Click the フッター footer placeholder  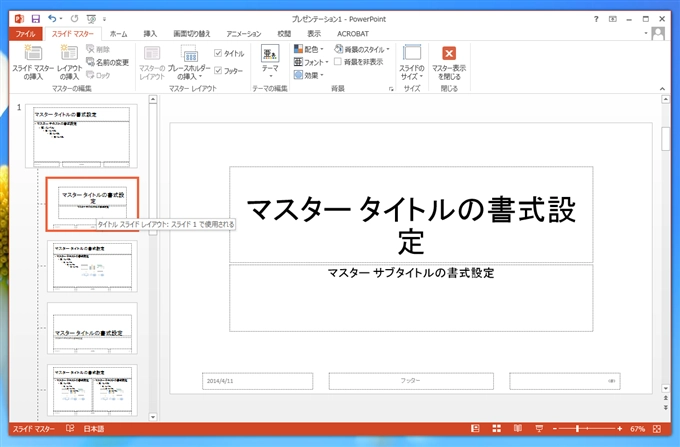(x=411, y=381)
